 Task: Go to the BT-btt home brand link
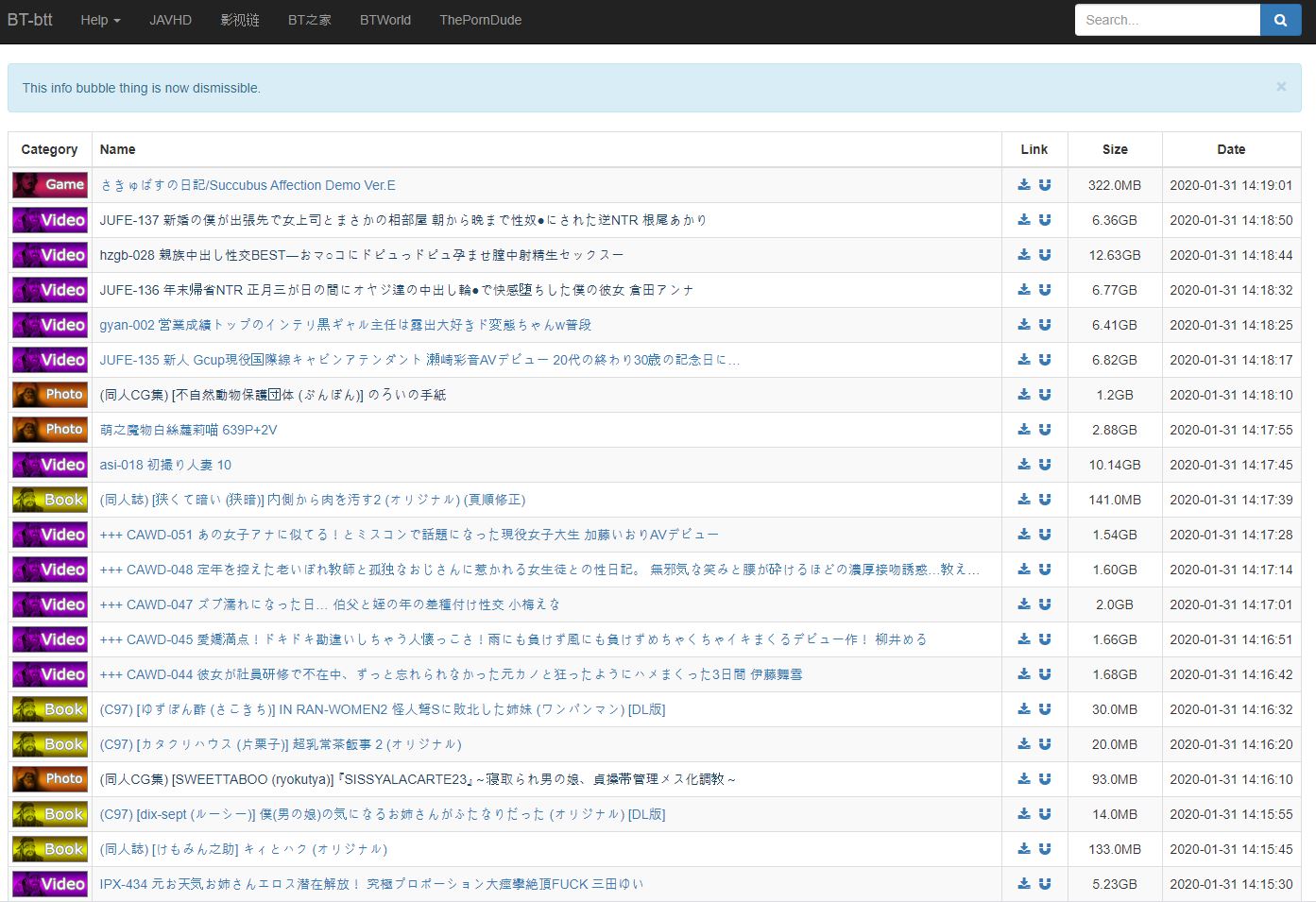tap(29, 20)
